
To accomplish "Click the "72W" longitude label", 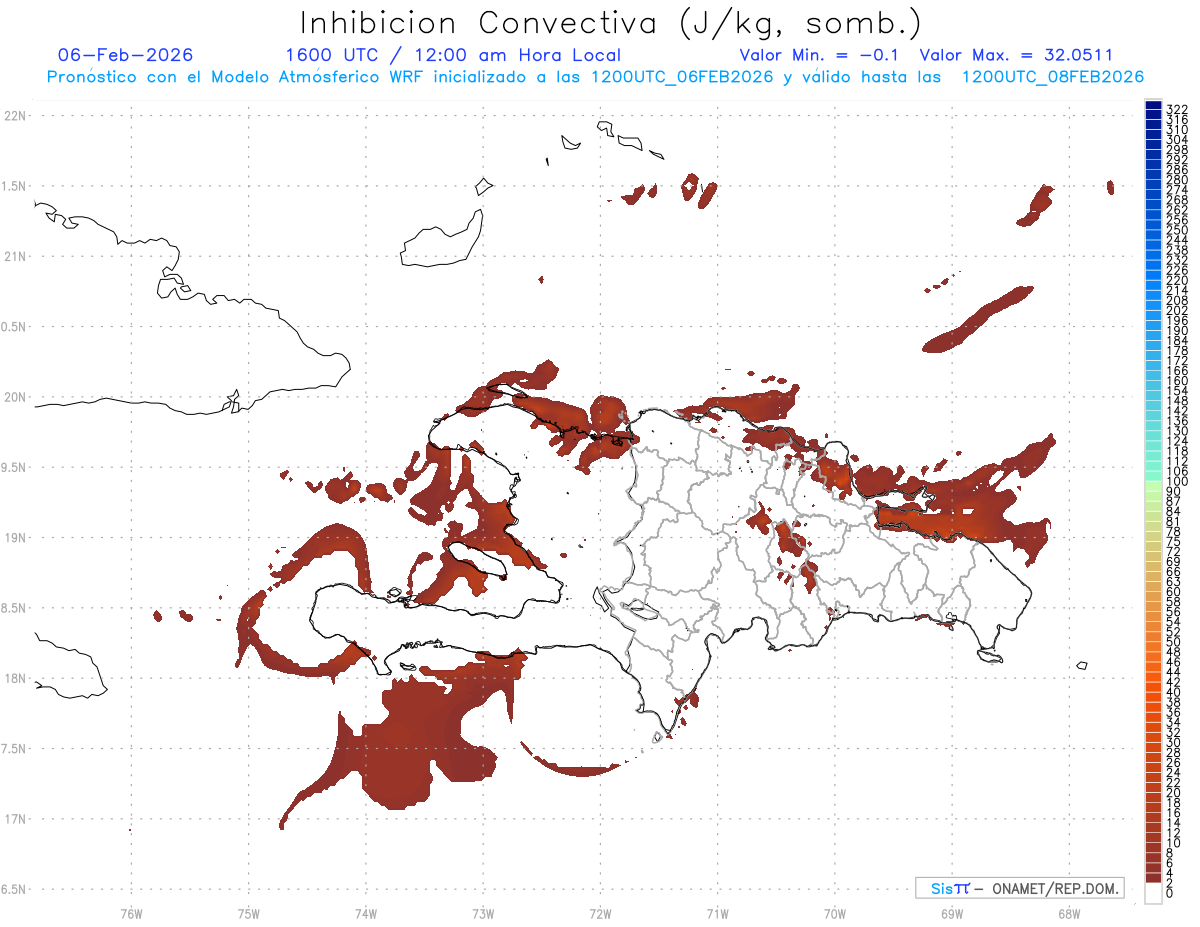I will click(x=600, y=912).
